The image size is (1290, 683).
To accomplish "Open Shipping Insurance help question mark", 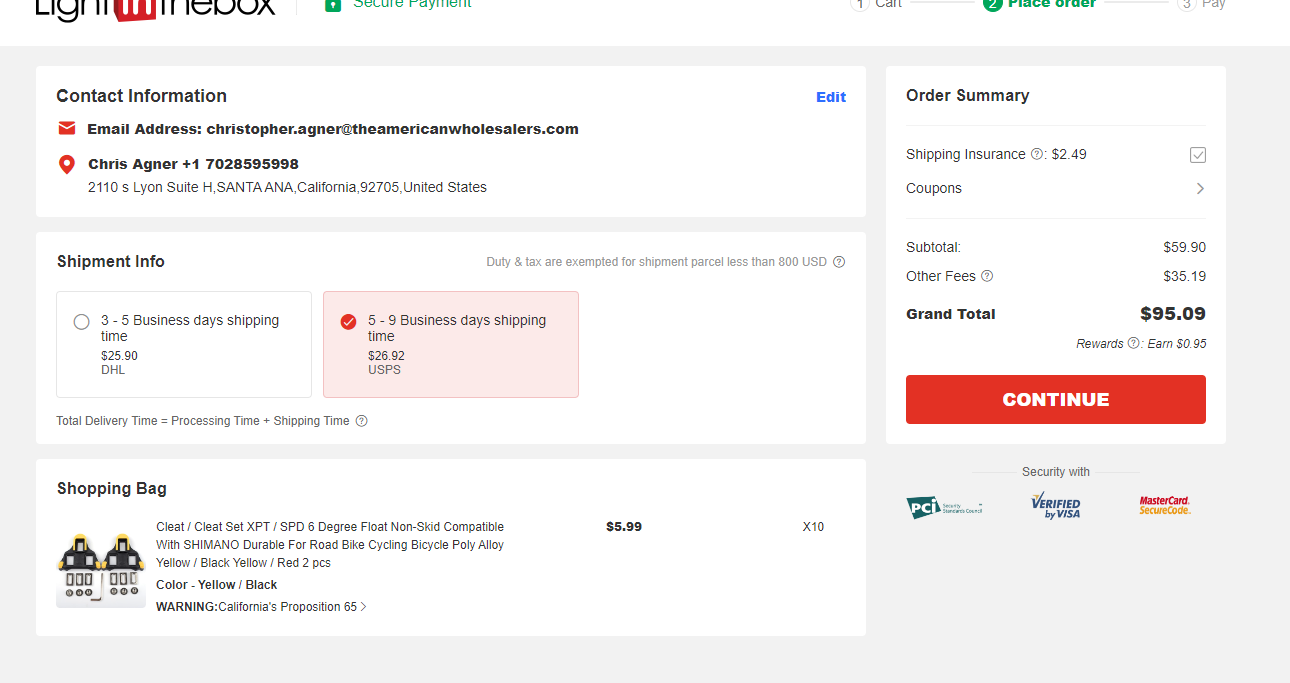I will click(1037, 154).
